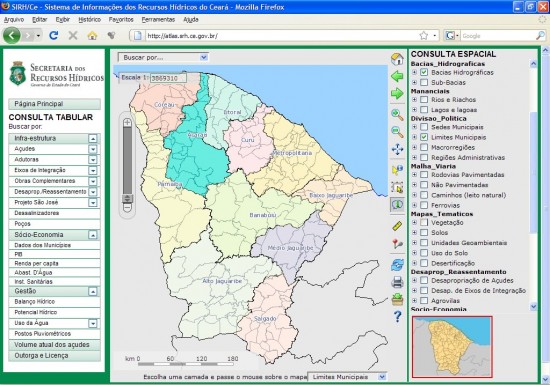The width and height of the screenshot is (550, 385).
Task: Enable the Rios e Riachos layer
Action: tap(424, 100)
